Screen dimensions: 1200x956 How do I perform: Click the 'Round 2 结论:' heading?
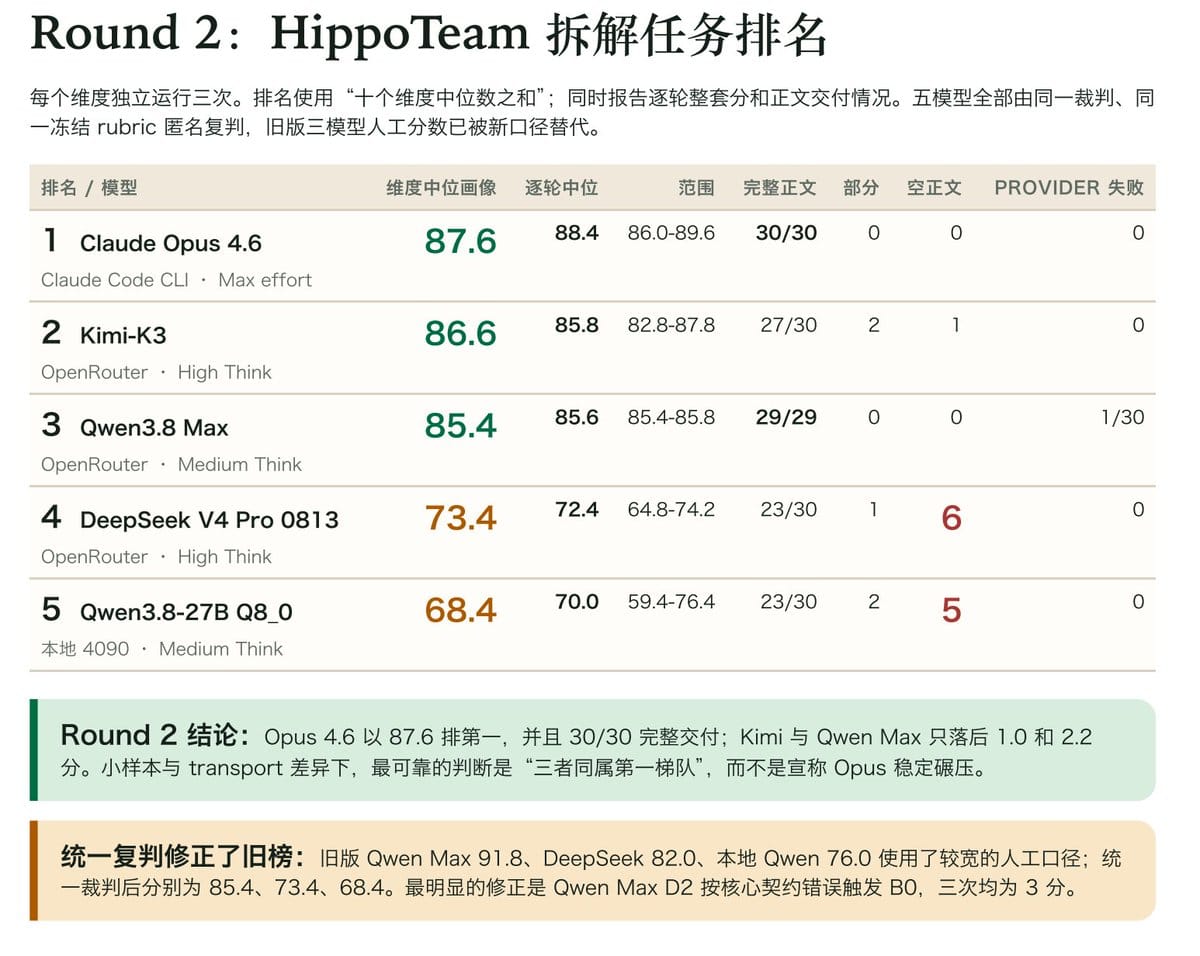[154, 735]
